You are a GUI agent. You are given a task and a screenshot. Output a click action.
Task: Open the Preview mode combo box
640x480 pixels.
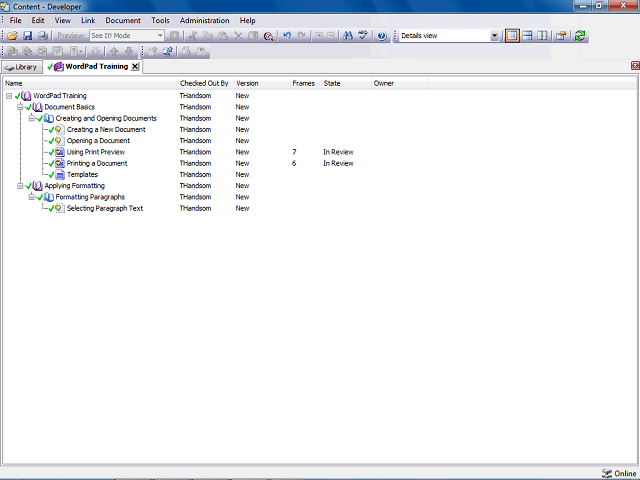[x=127, y=36]
